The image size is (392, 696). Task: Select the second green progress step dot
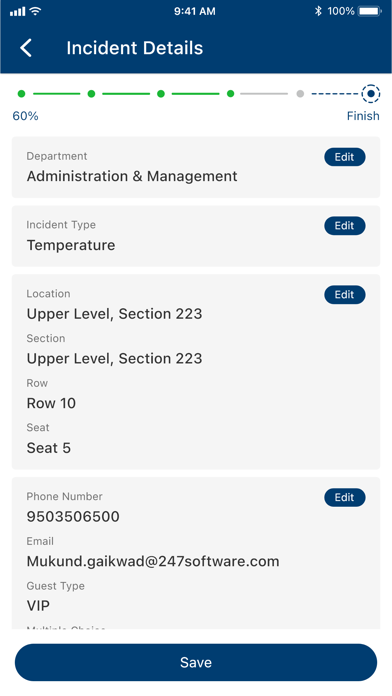tap(91, 94)
